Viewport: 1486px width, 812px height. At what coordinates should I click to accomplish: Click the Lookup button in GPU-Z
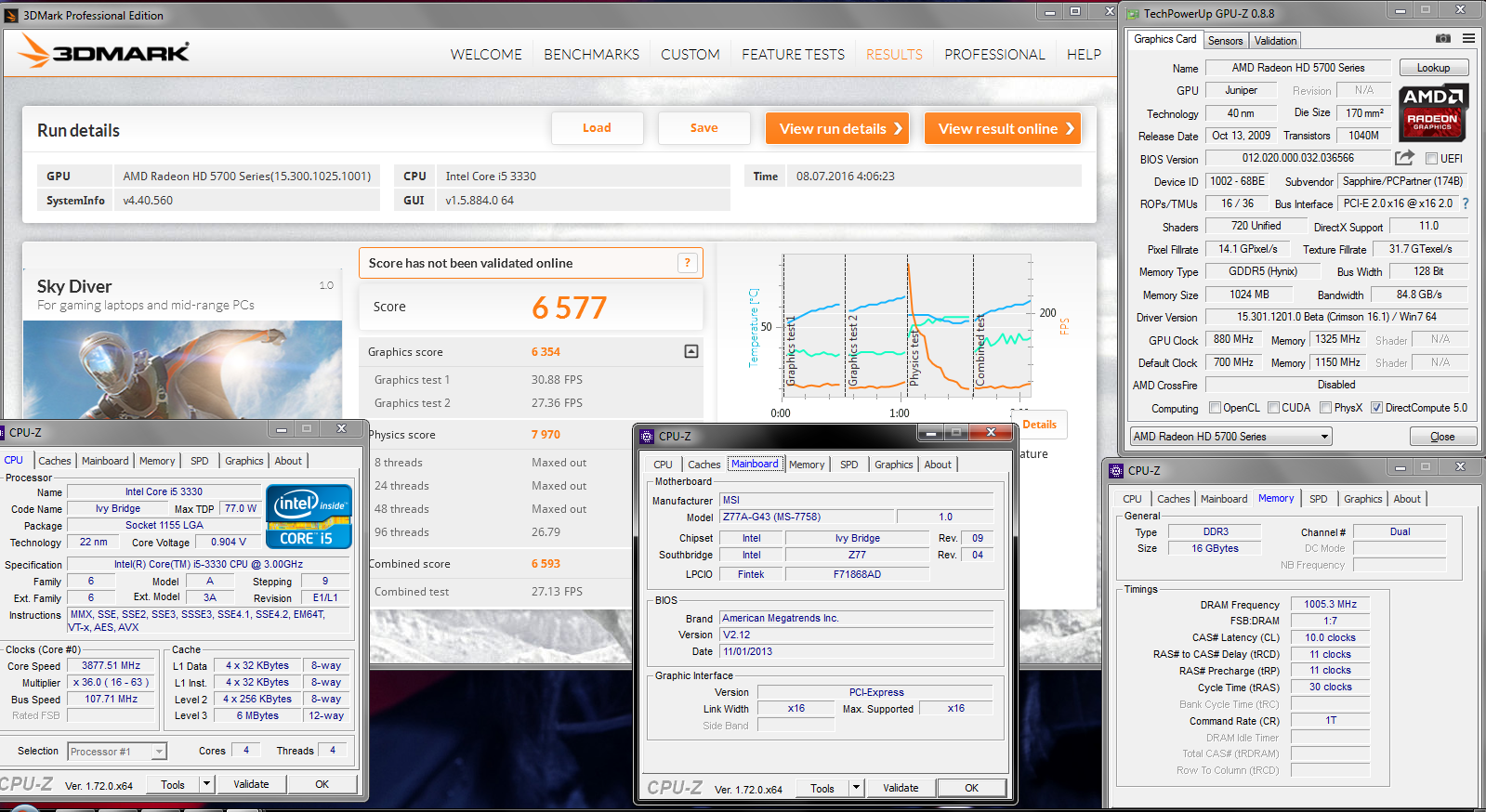[1433, 68]
